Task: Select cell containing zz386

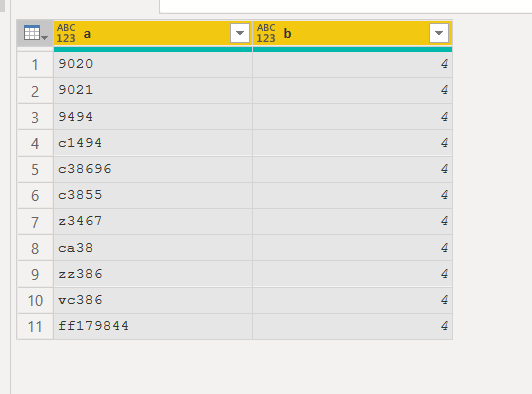Action: [153, 274]
